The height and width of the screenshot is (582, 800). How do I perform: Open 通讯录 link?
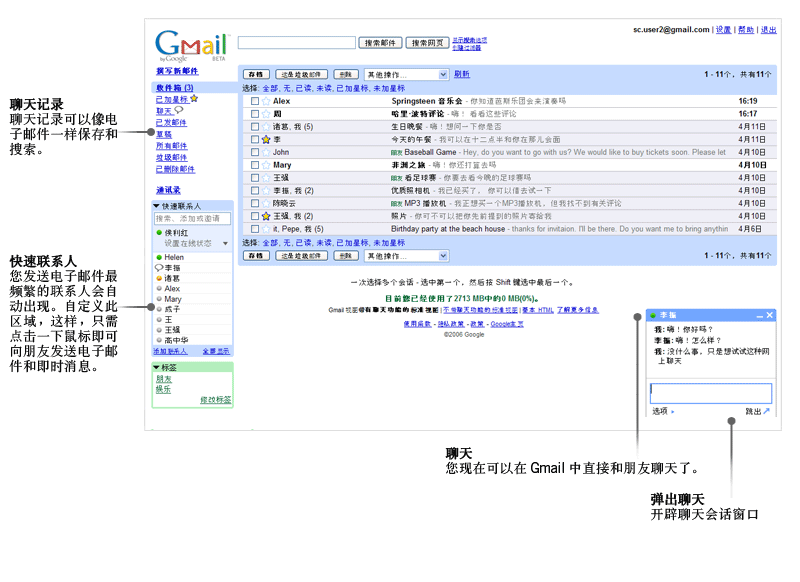[168, 190]
